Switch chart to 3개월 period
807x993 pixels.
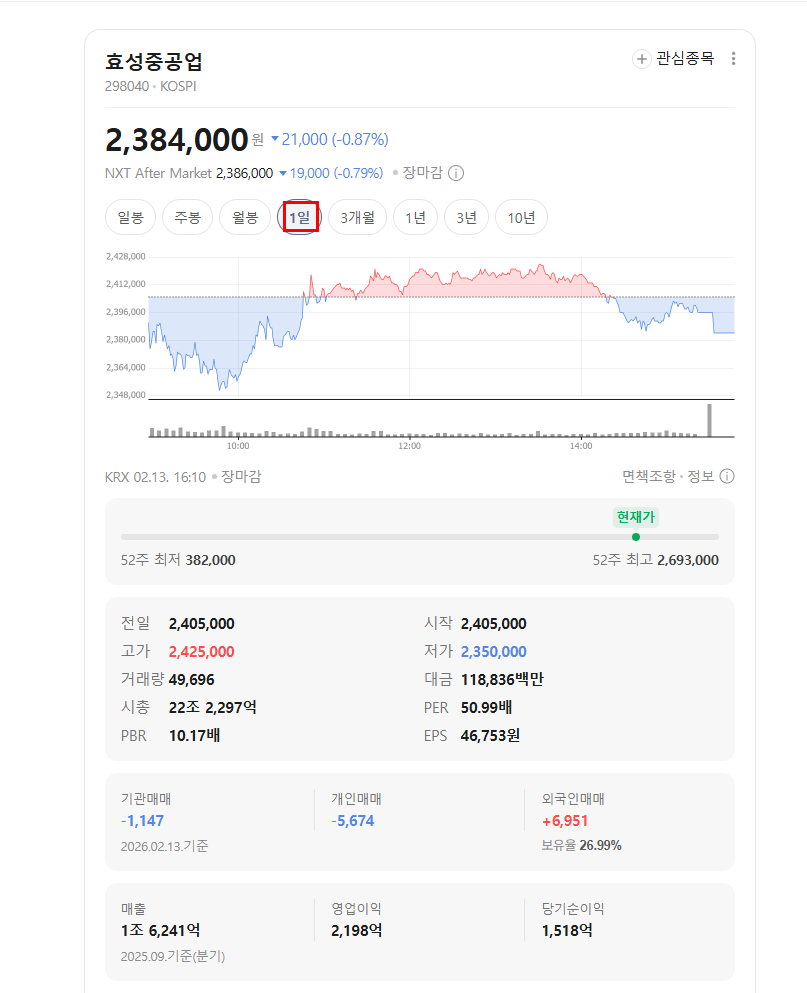(x=357, y=217)
